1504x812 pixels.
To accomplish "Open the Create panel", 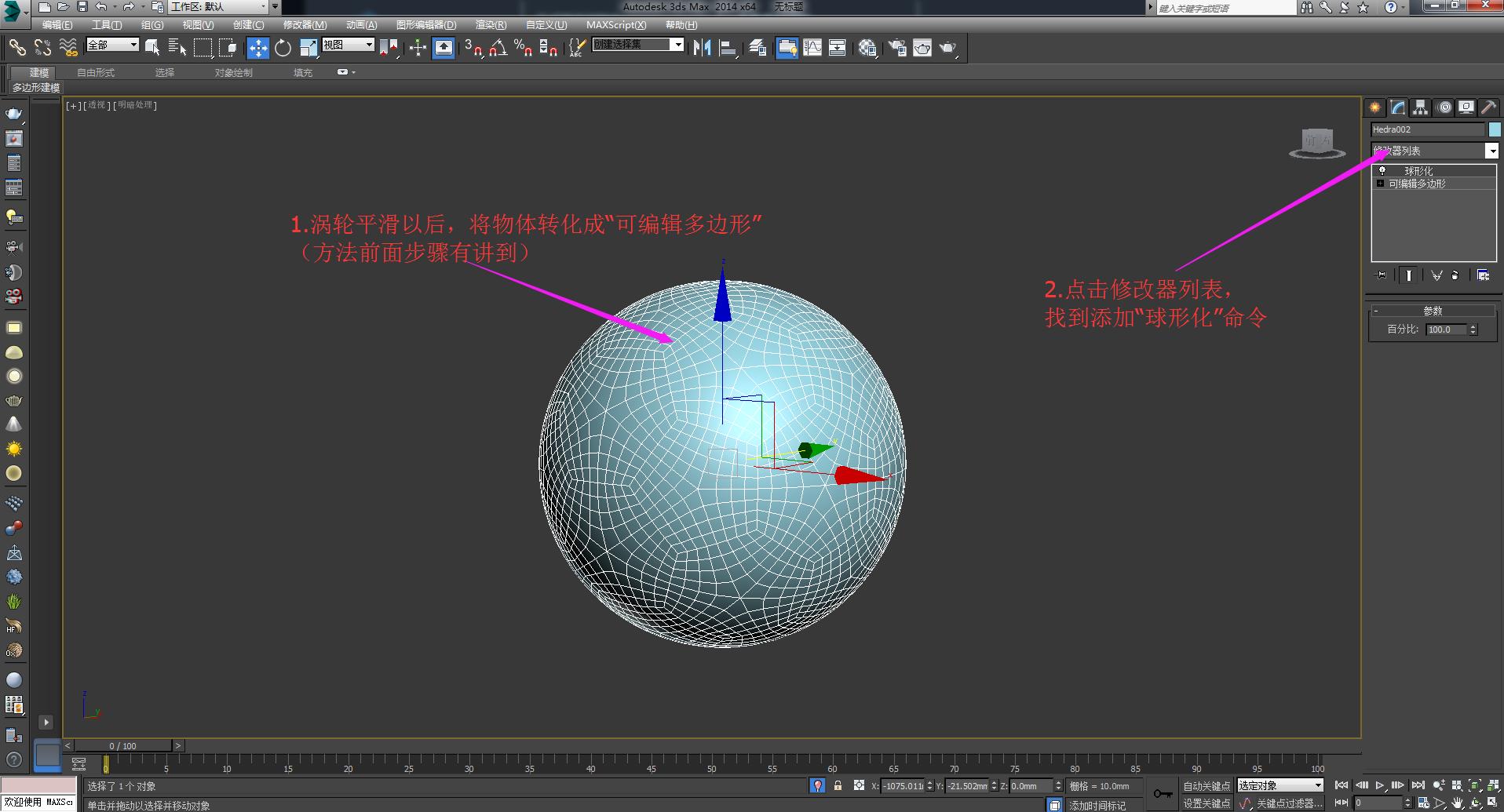I will coord(1375,108).
